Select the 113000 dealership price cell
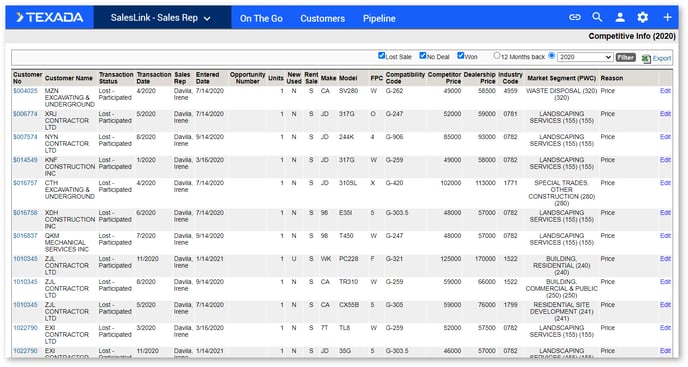This screenshot has height=367, width=688. coord(485,183)
